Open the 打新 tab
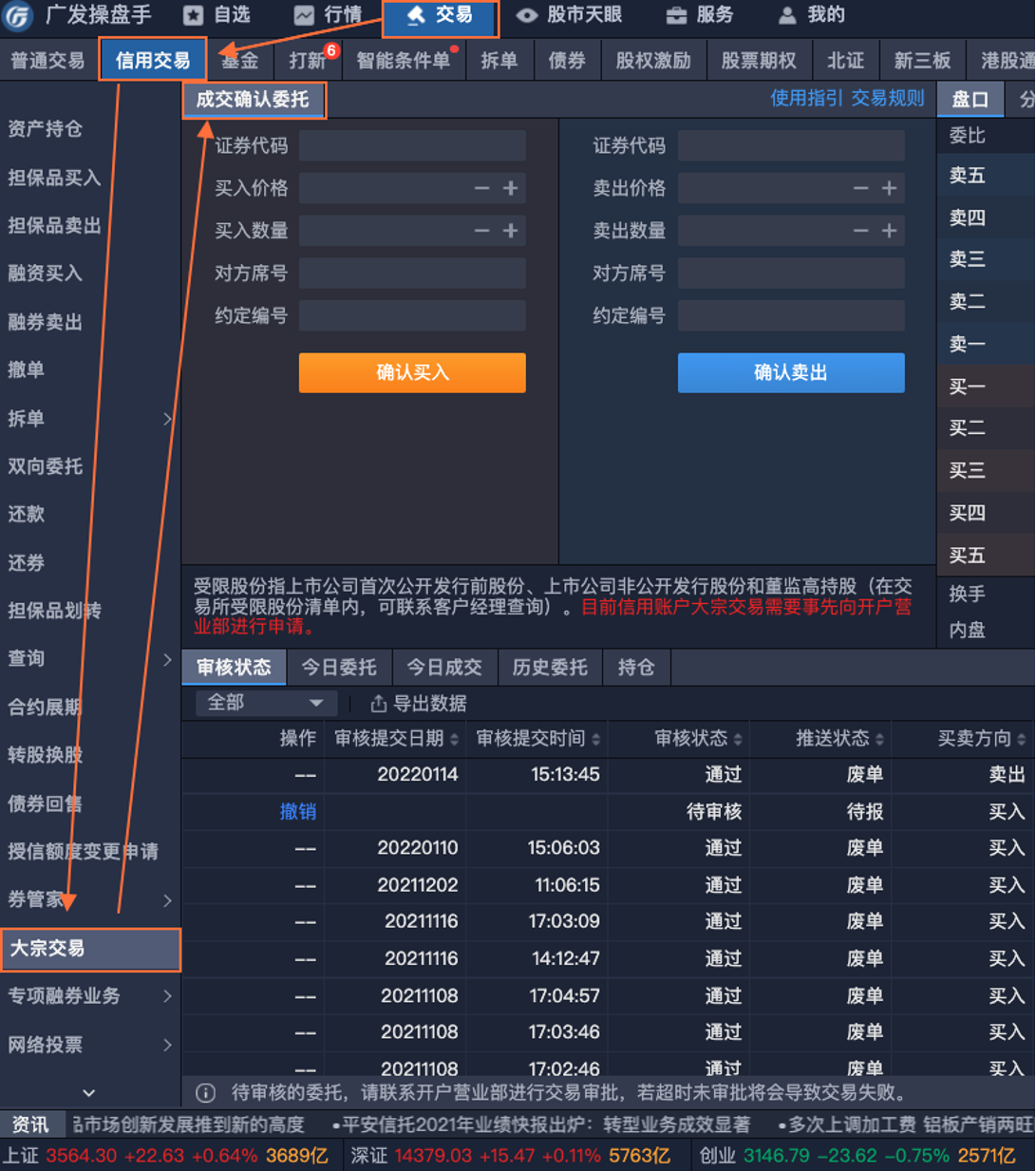Image resolution: width=1036 pixels, height=1171 pixels. [x=308, y=61]
